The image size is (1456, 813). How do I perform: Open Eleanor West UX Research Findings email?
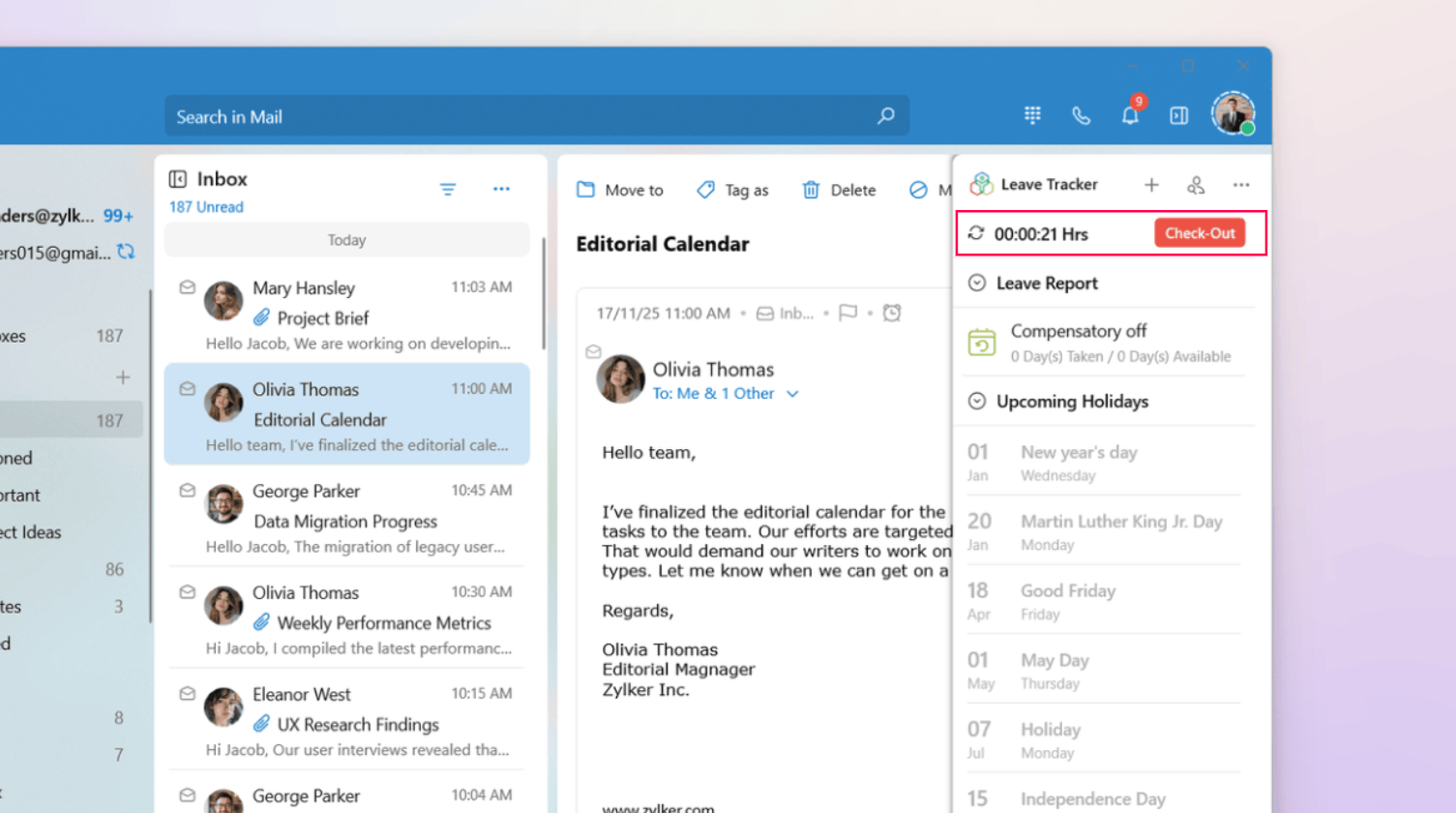click(x=347, y=721)
